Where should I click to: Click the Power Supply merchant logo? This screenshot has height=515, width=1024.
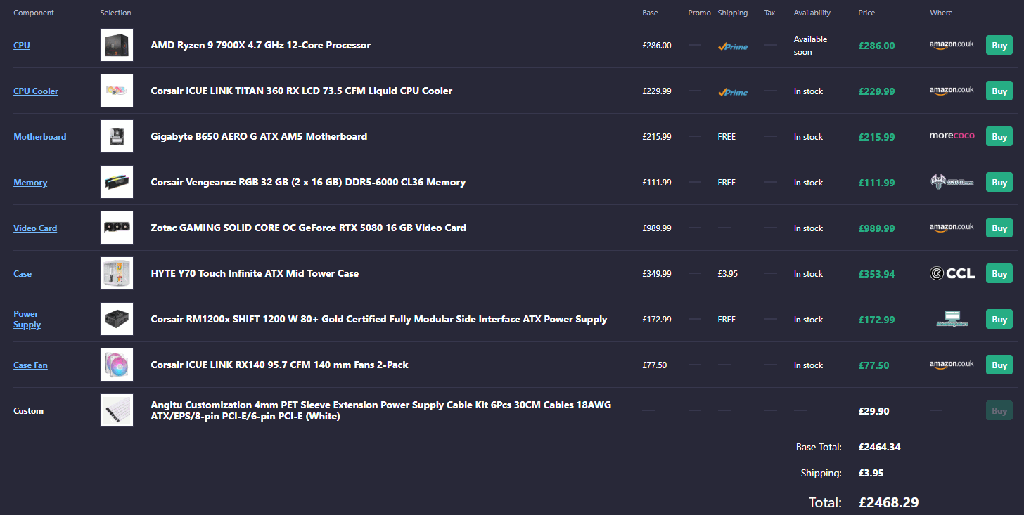tap(952, 319)
